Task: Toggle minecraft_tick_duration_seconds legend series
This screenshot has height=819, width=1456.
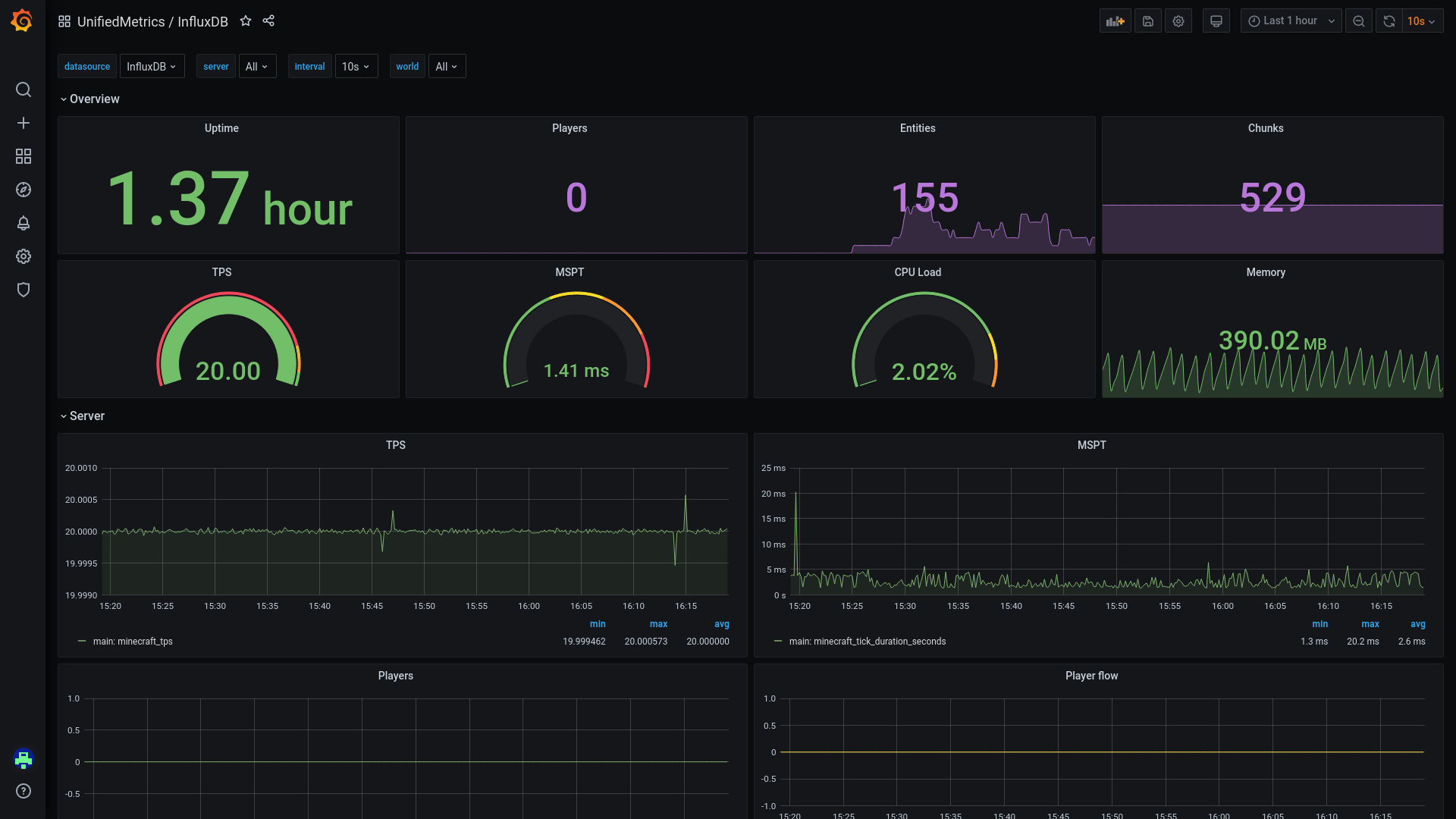Action: pos(867,642)
